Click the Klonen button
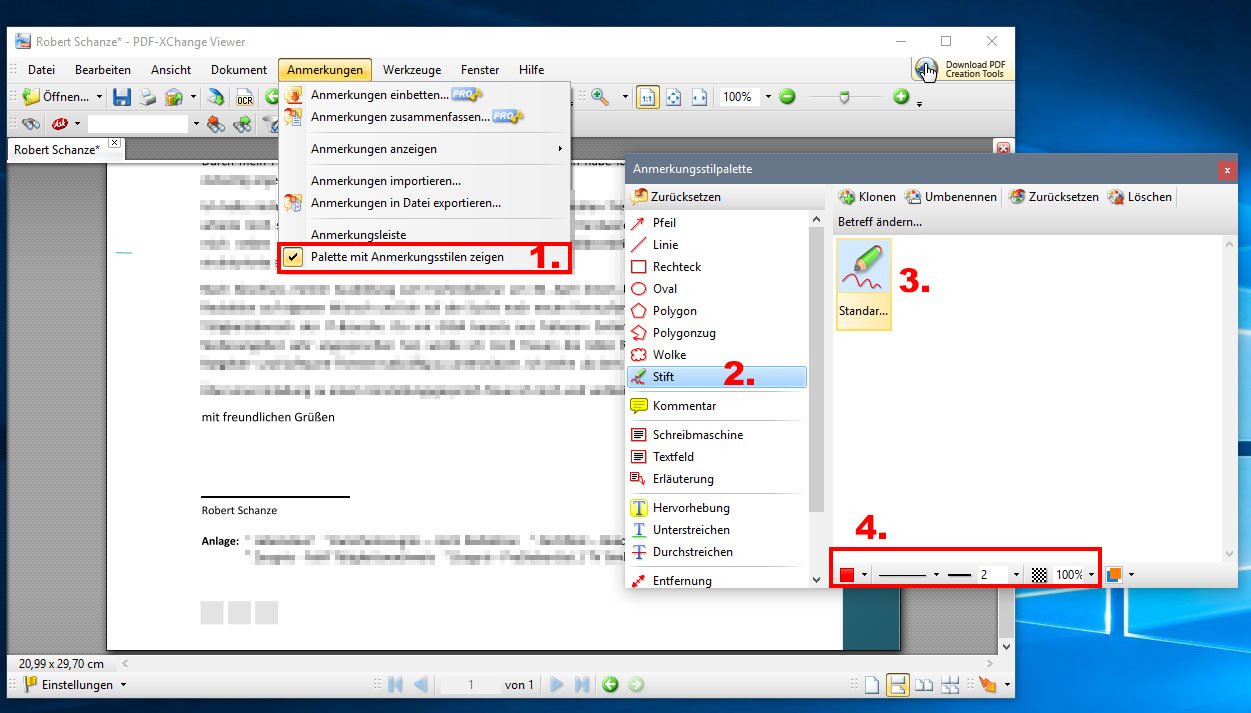1251x713 pixels. coord(867,197)
